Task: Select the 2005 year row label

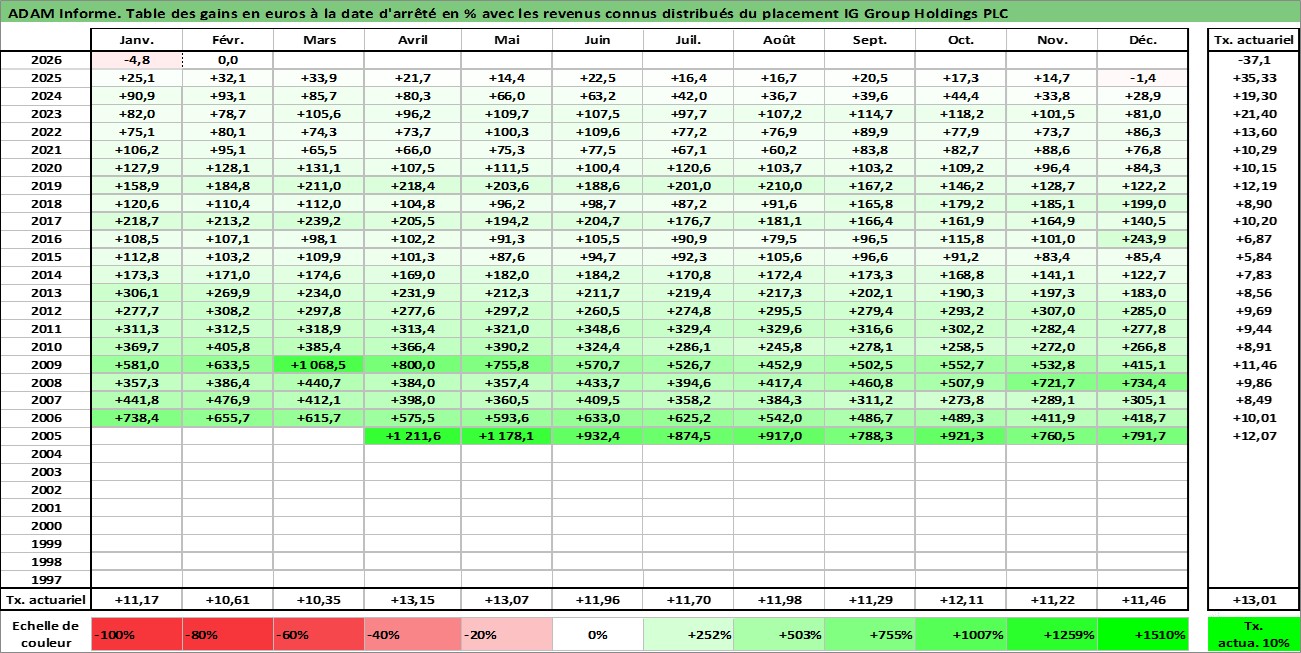Action: pos(46,437)
